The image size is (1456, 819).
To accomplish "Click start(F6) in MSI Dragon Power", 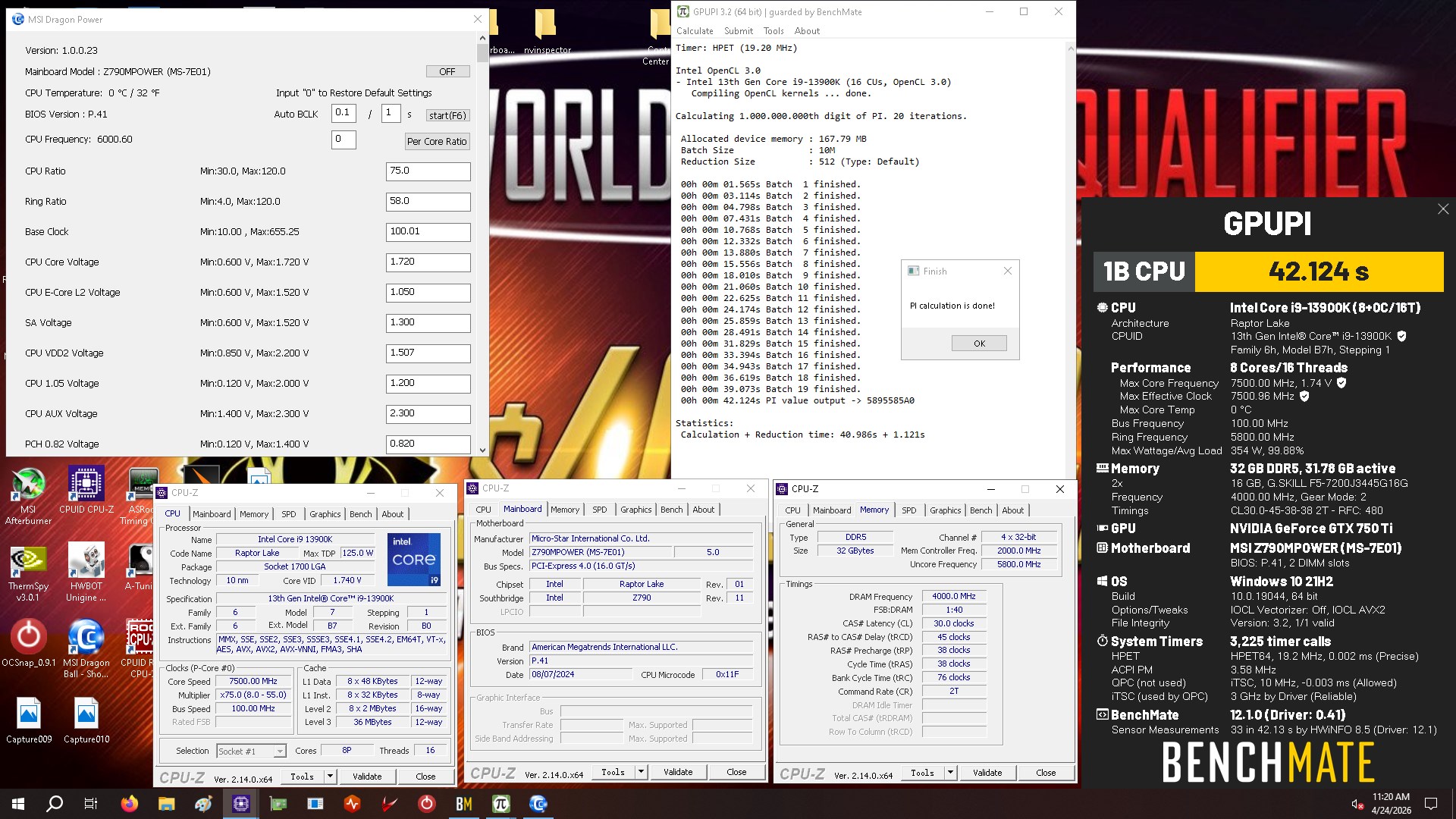I will pos(447,115).
